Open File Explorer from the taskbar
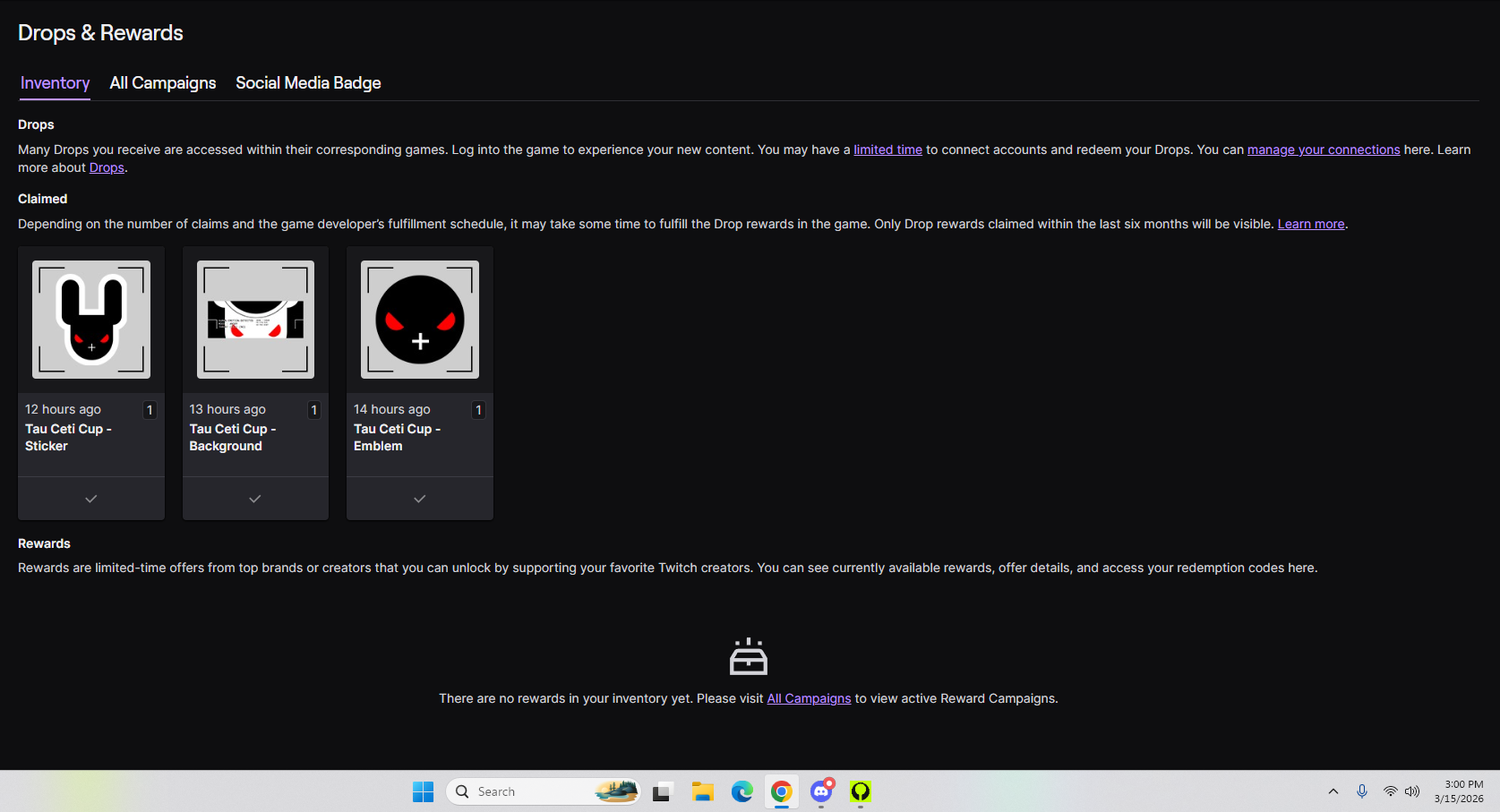Screen dimensions: 1500x812 click(702, 791)
